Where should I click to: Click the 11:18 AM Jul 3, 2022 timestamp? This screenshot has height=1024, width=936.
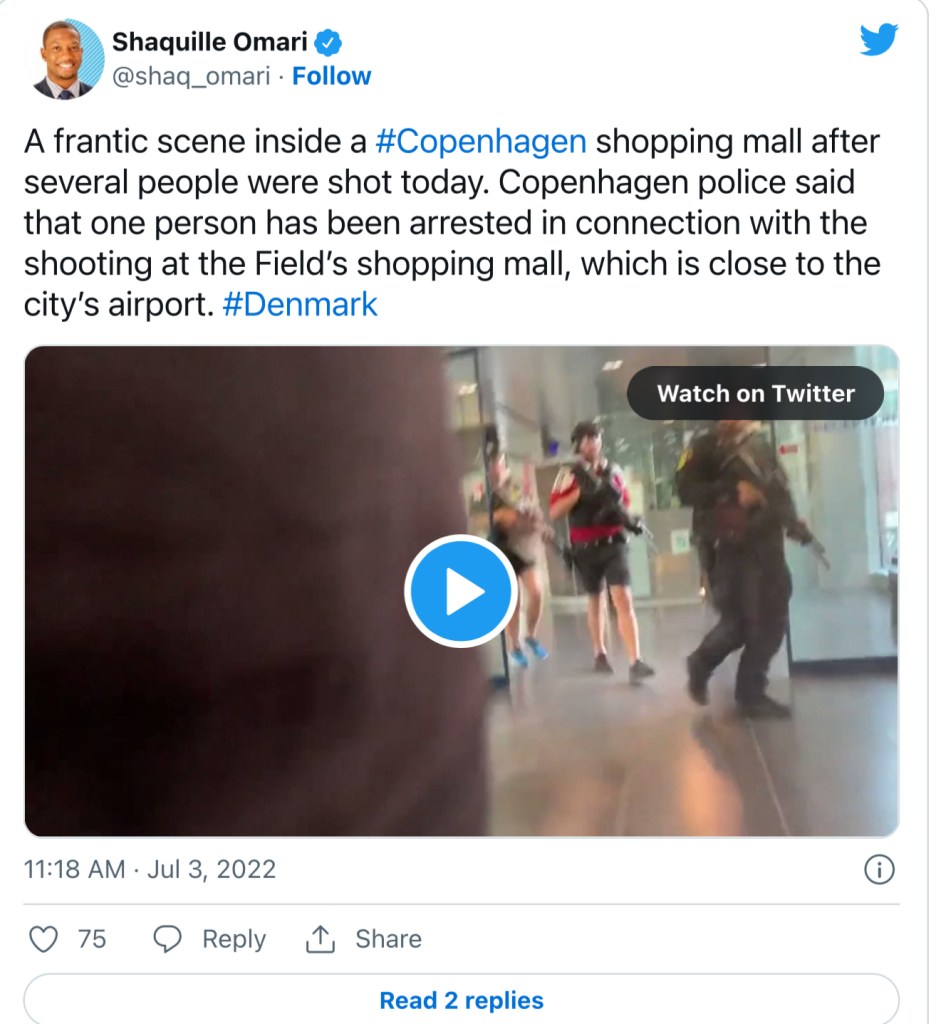tap(150, 869)
